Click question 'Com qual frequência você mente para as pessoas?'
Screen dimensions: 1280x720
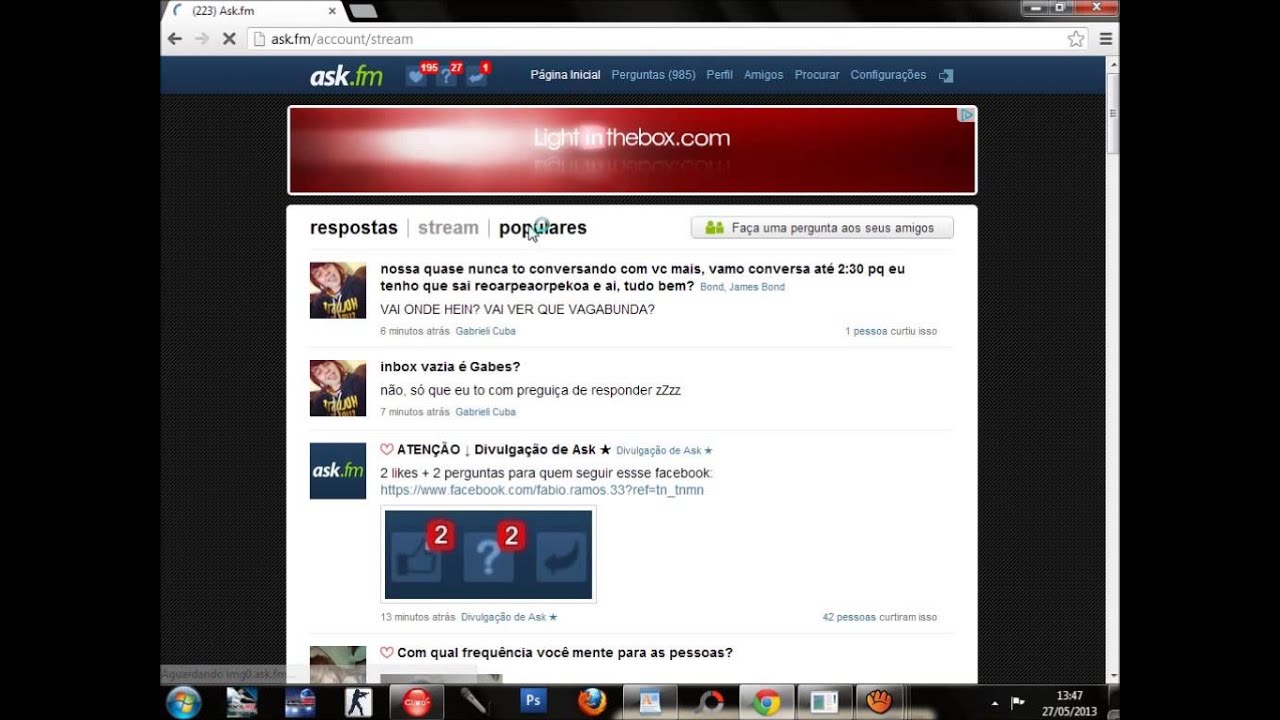click(565, 653)
